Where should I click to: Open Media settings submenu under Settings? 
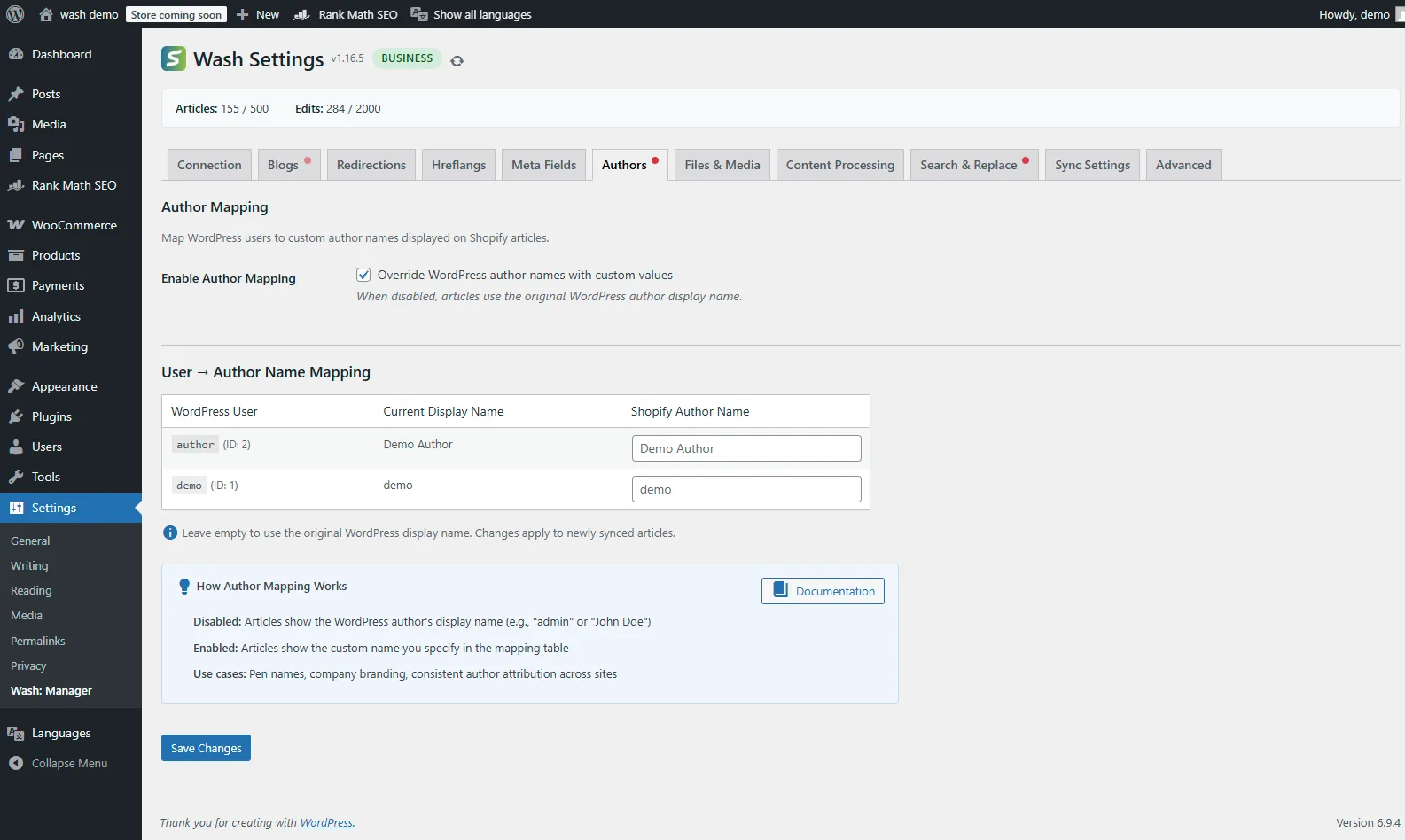point(27,615)
